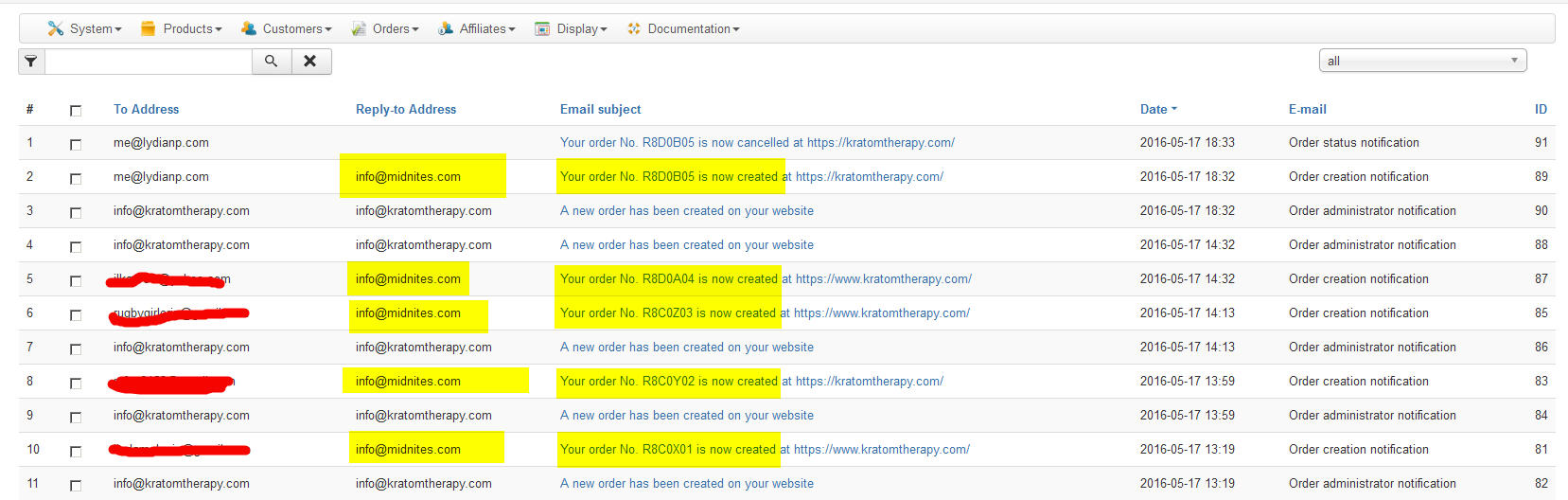The image size is (1568, 500).
Task: Click the Orders icon
Action: point(359,28)
